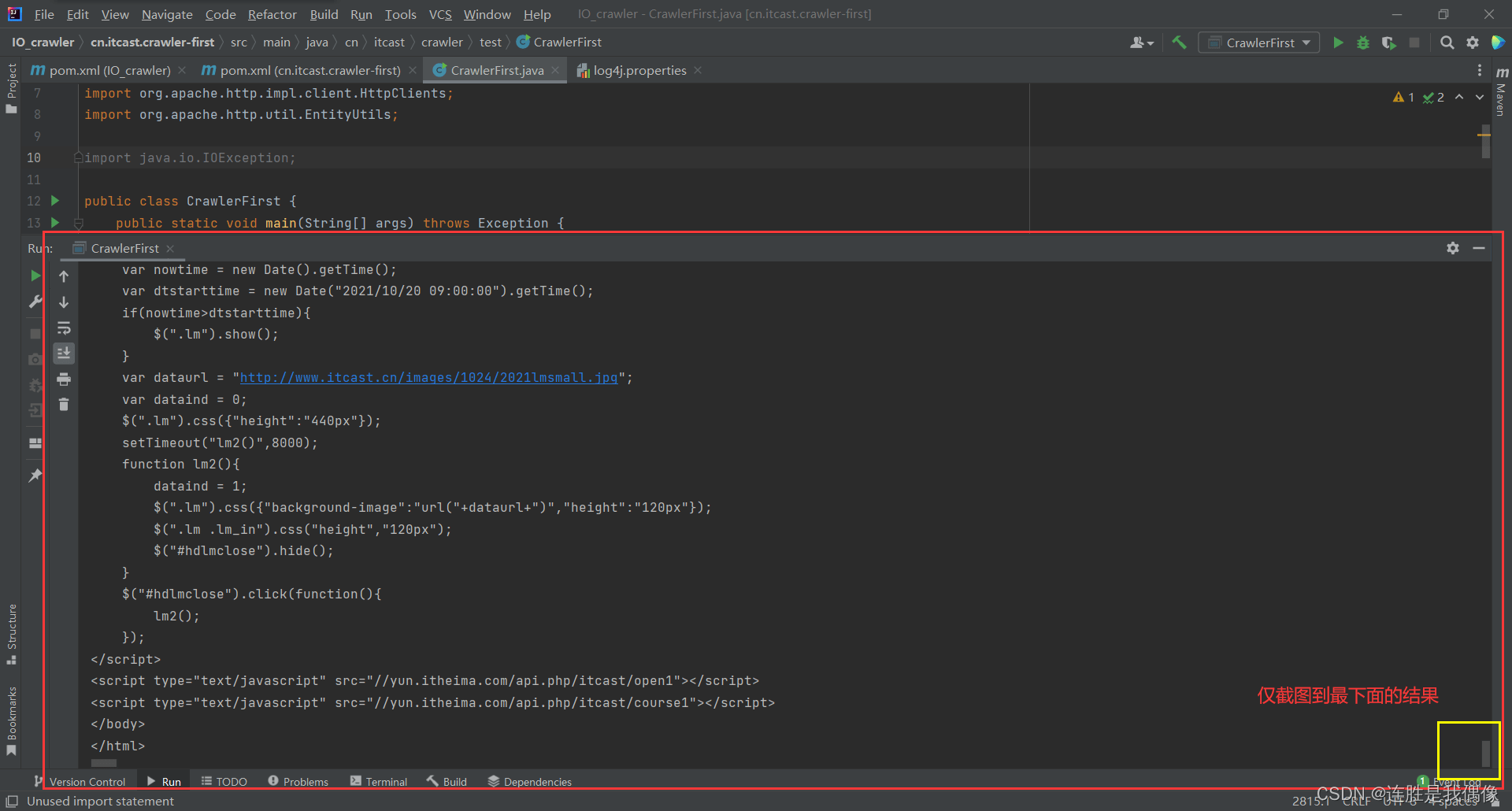The height and width of the screenshot is (811, 1512).
Task: Open the Build tool window
Action: coord(447,781)
